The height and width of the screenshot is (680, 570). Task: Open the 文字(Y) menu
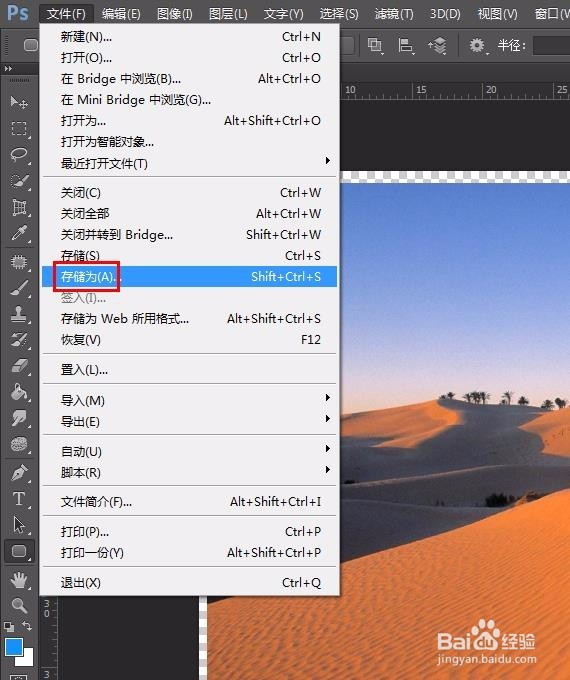pyautogui.click(x=284, y=14)
